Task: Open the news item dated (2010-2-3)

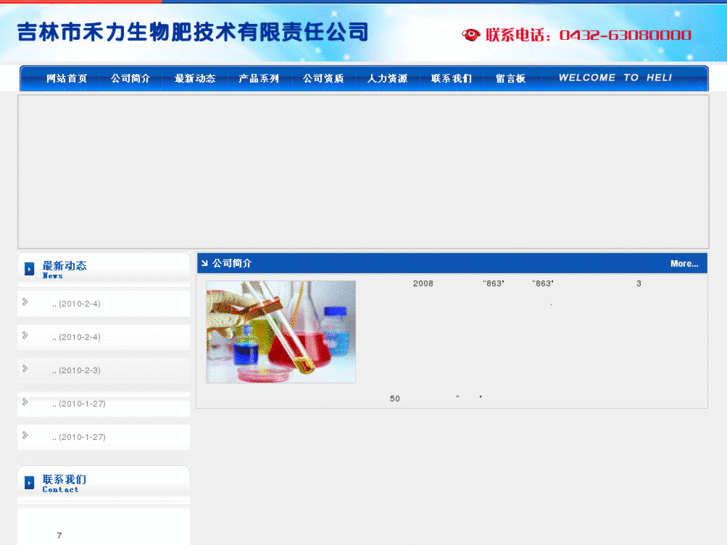Action: (77, 370)
